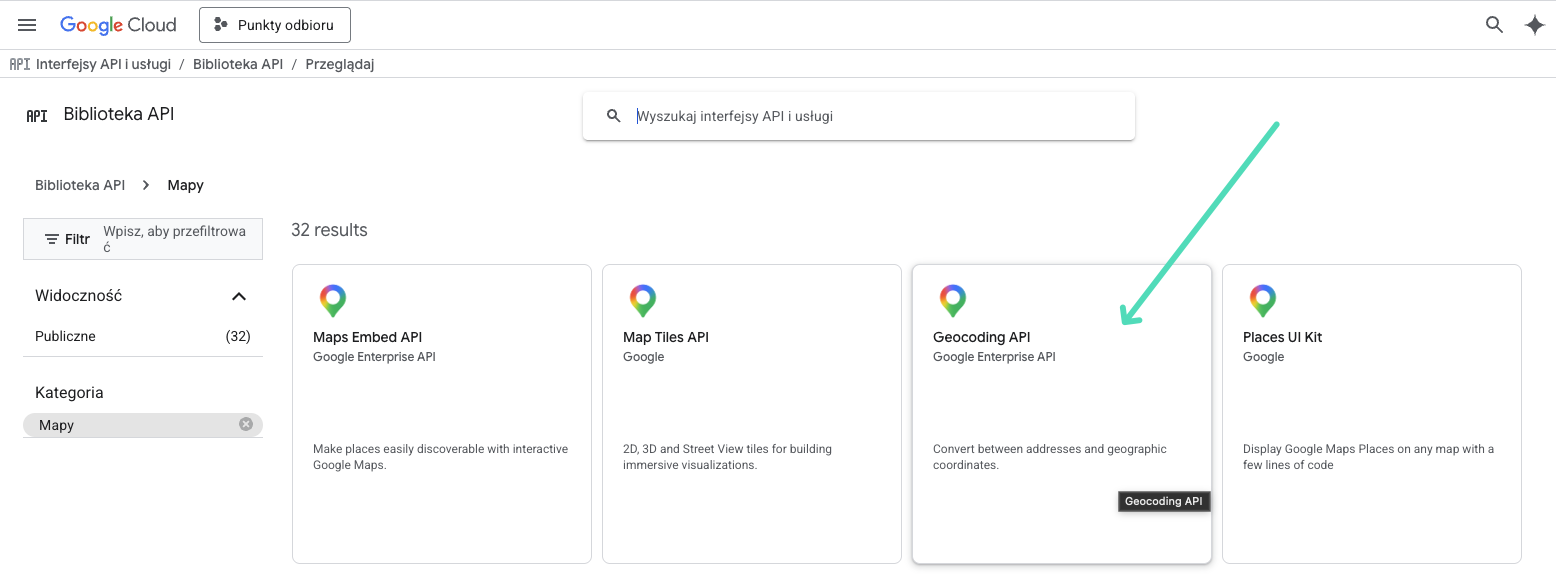The width and height of the screenshot is (1556, 574).
Task: Click the Biblioteka API link above the Filtr box
Action: (80, 185)
